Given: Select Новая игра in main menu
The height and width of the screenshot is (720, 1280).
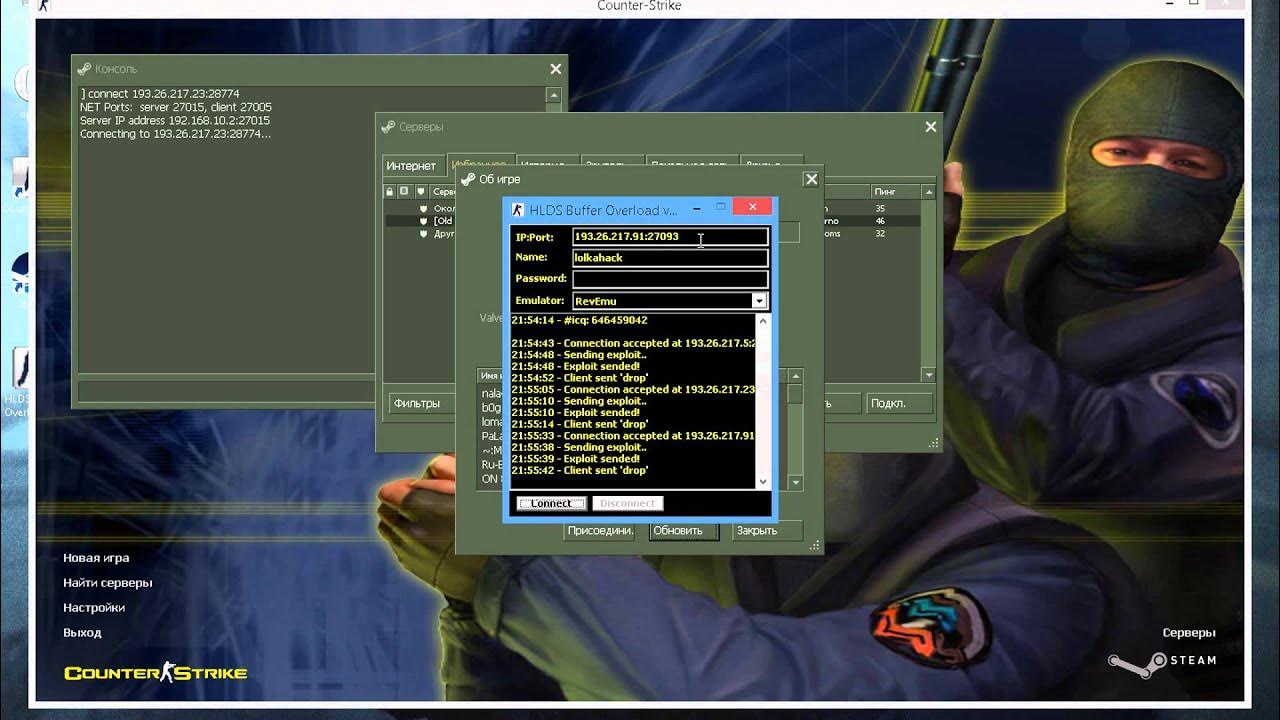Looking at the screenshot, I should point(96,558).
